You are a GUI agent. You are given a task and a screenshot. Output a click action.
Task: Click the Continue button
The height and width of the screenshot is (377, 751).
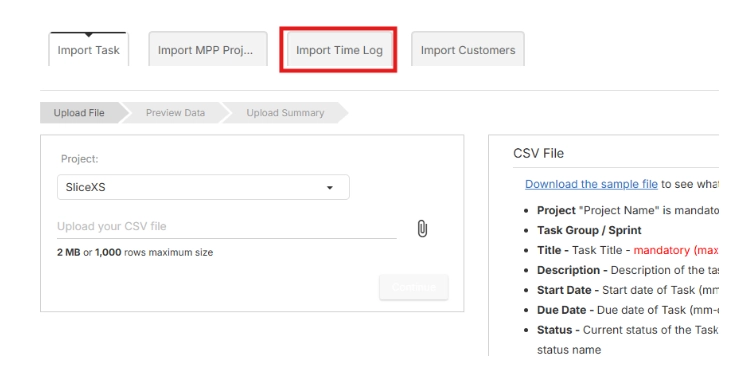pyautogui.click(x=414, y=287)
